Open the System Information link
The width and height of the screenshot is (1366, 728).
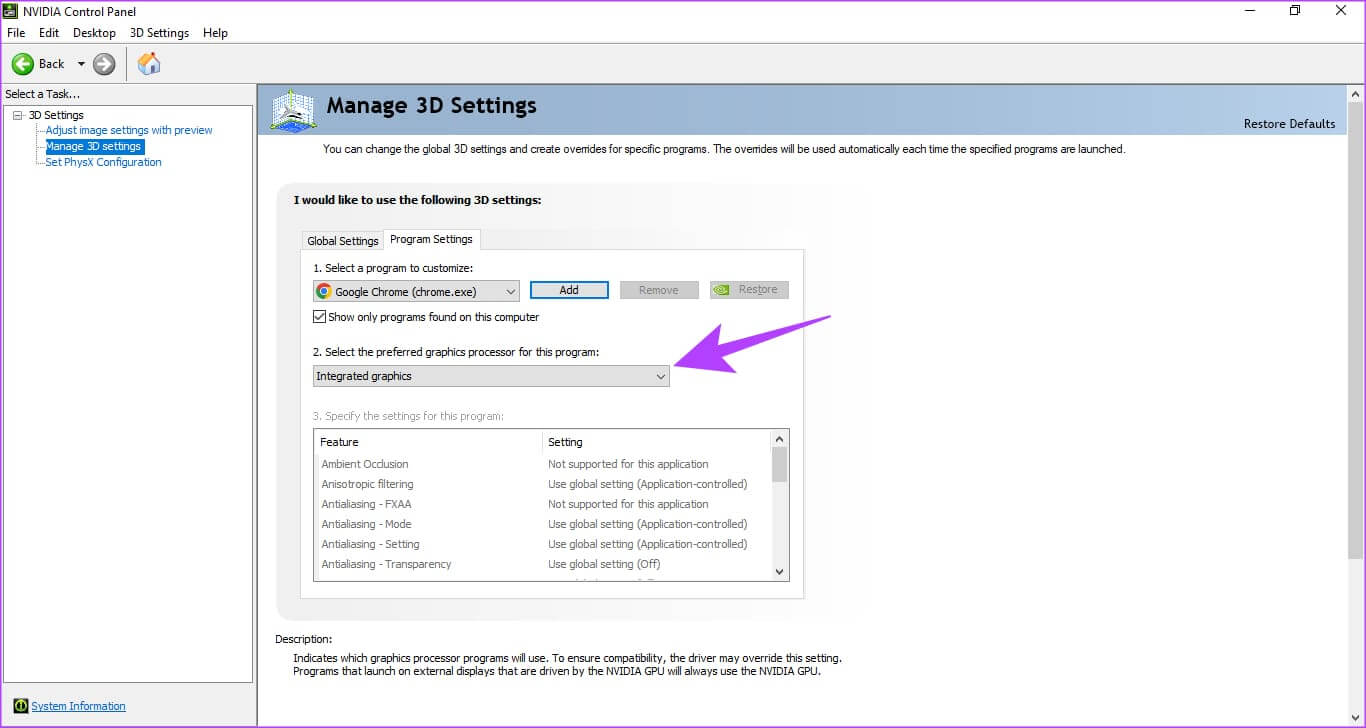(x=78, y=706)
